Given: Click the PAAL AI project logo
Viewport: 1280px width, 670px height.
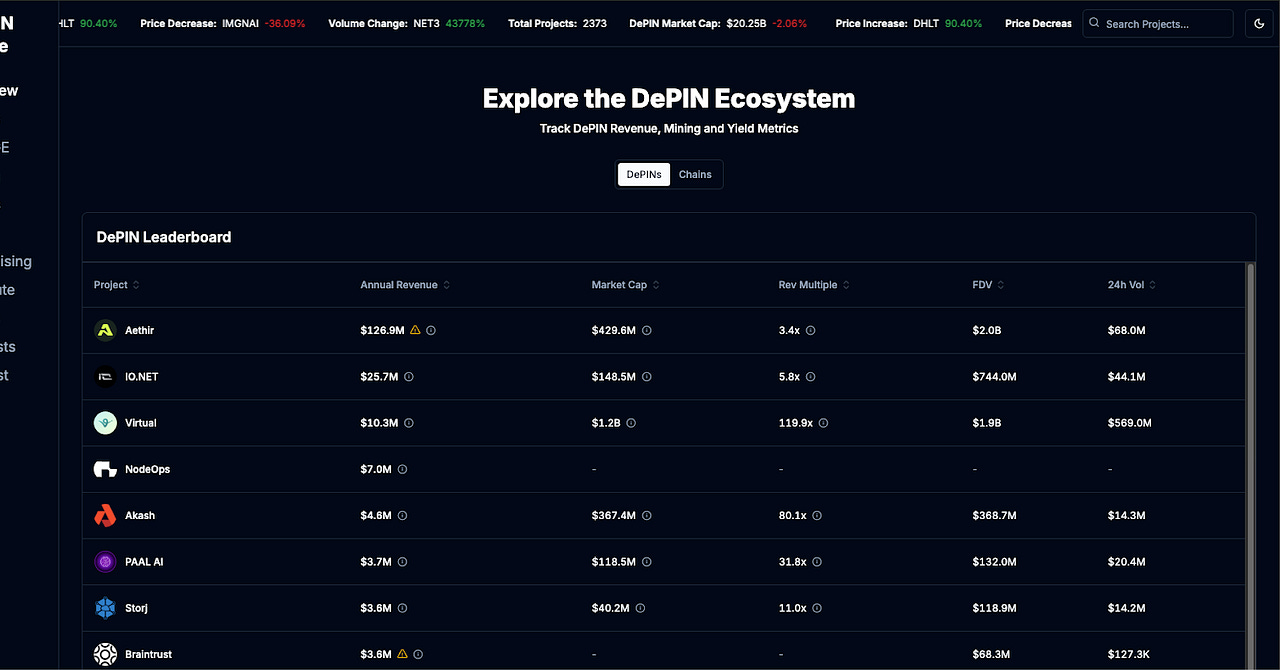Looking at the screenshot, I should point(105,562).
